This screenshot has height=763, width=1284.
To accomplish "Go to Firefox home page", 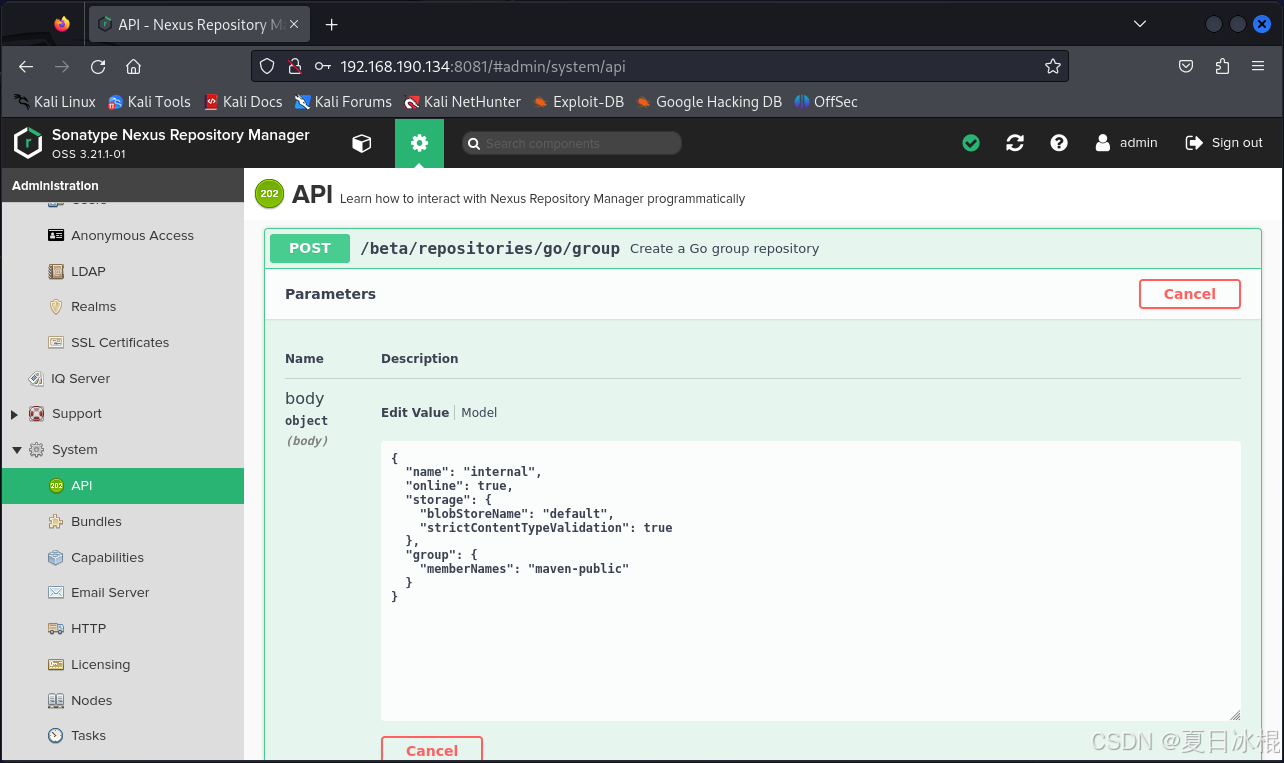I will pos(133,67).
